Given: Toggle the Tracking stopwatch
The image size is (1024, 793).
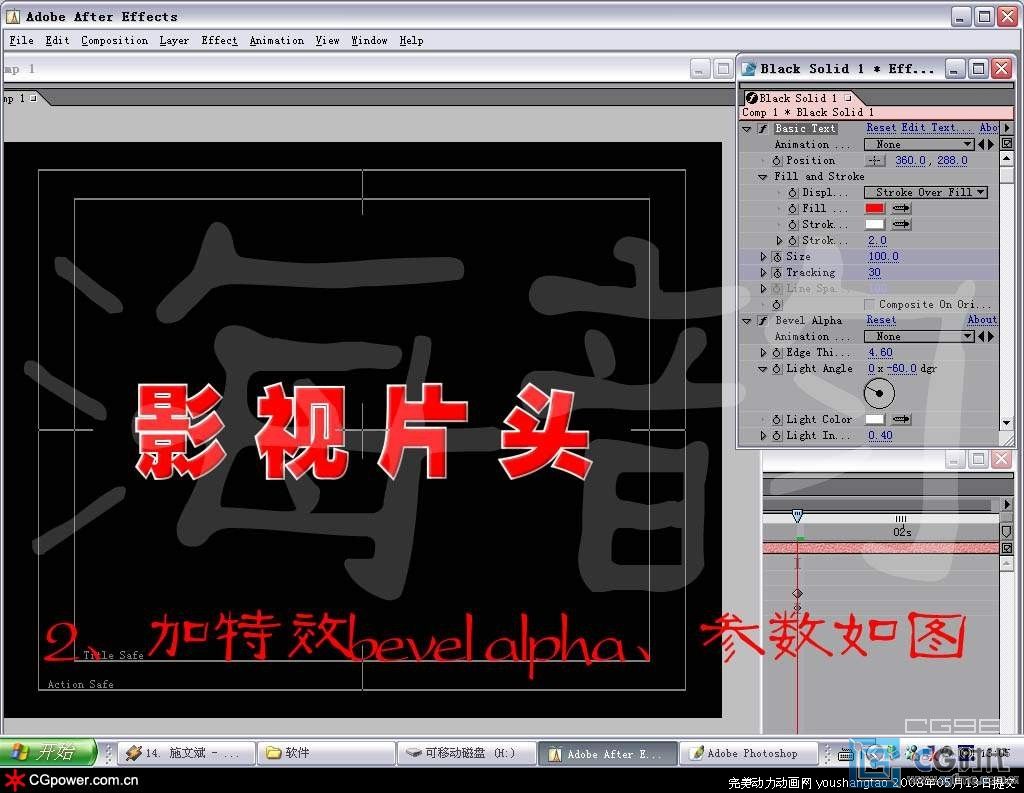Looking at the screenshot, I should click(x=776, y=272).
